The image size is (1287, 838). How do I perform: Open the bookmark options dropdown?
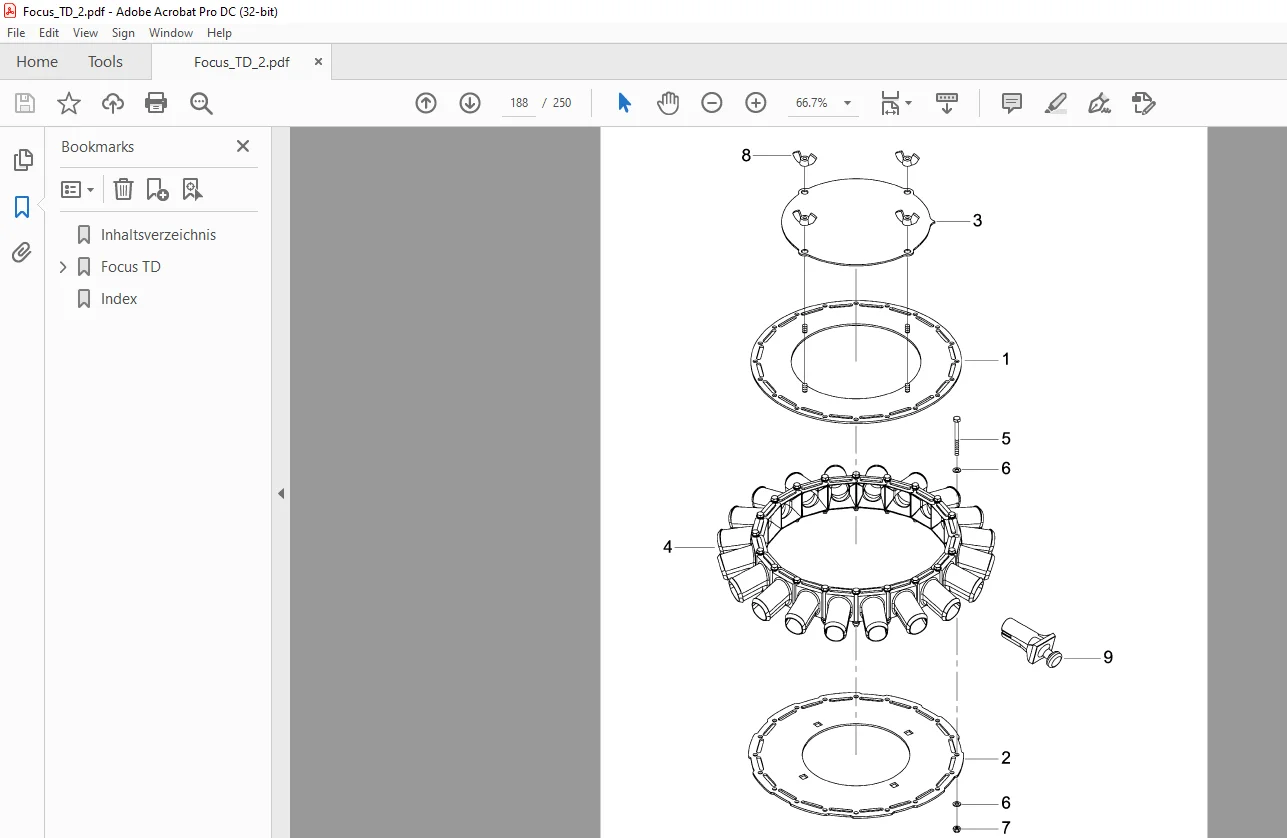(77, 189)
